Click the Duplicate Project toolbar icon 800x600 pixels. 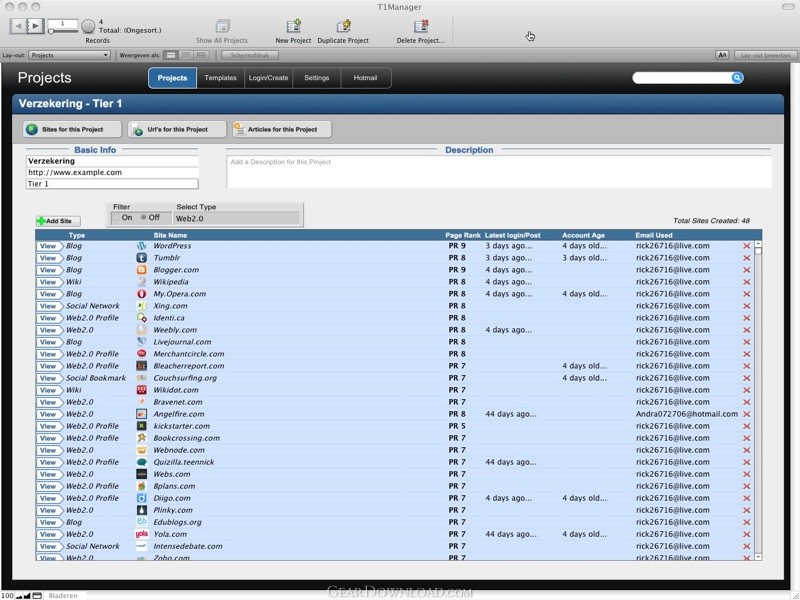343,26
